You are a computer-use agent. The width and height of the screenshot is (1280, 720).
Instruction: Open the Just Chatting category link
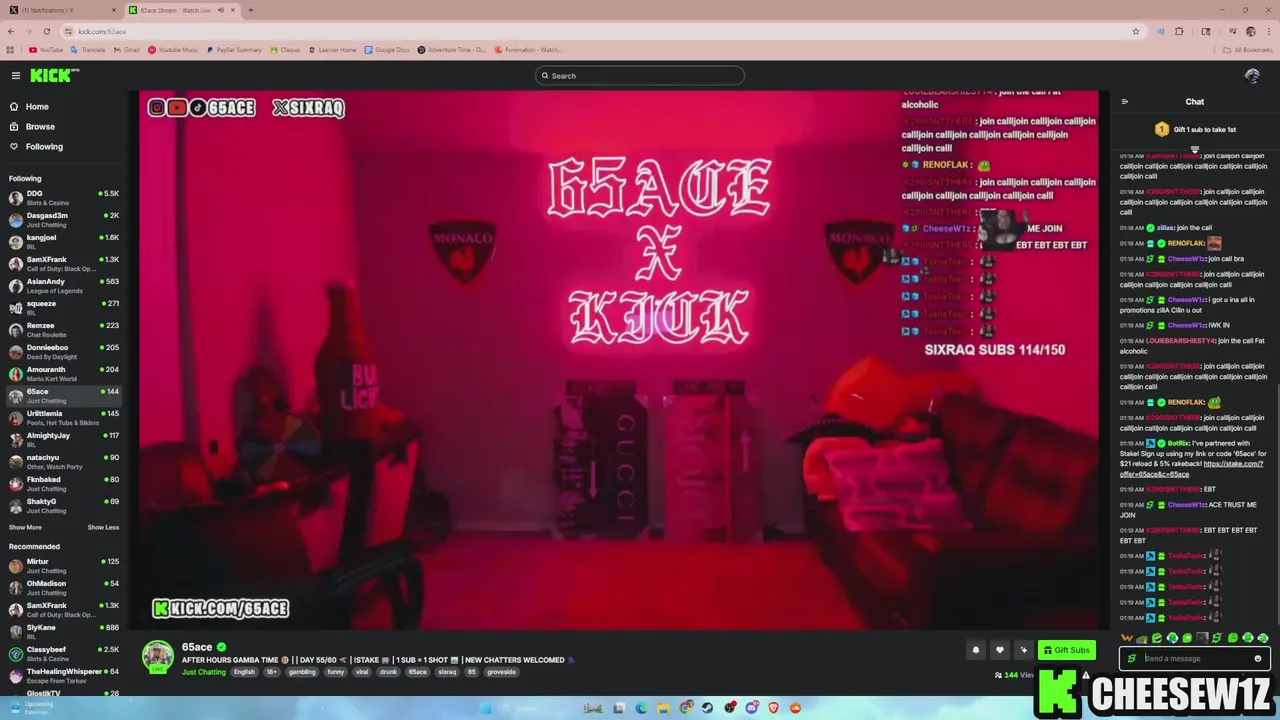coord(204,672)
